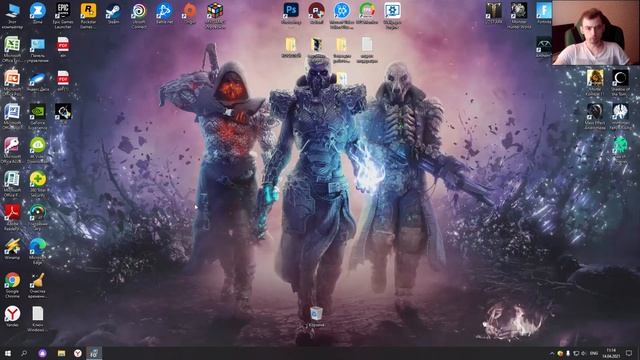Image resolution: width=640 pixels, height=360 pixels.
Task: Open taskbar search magnifier
Action: 24,353
